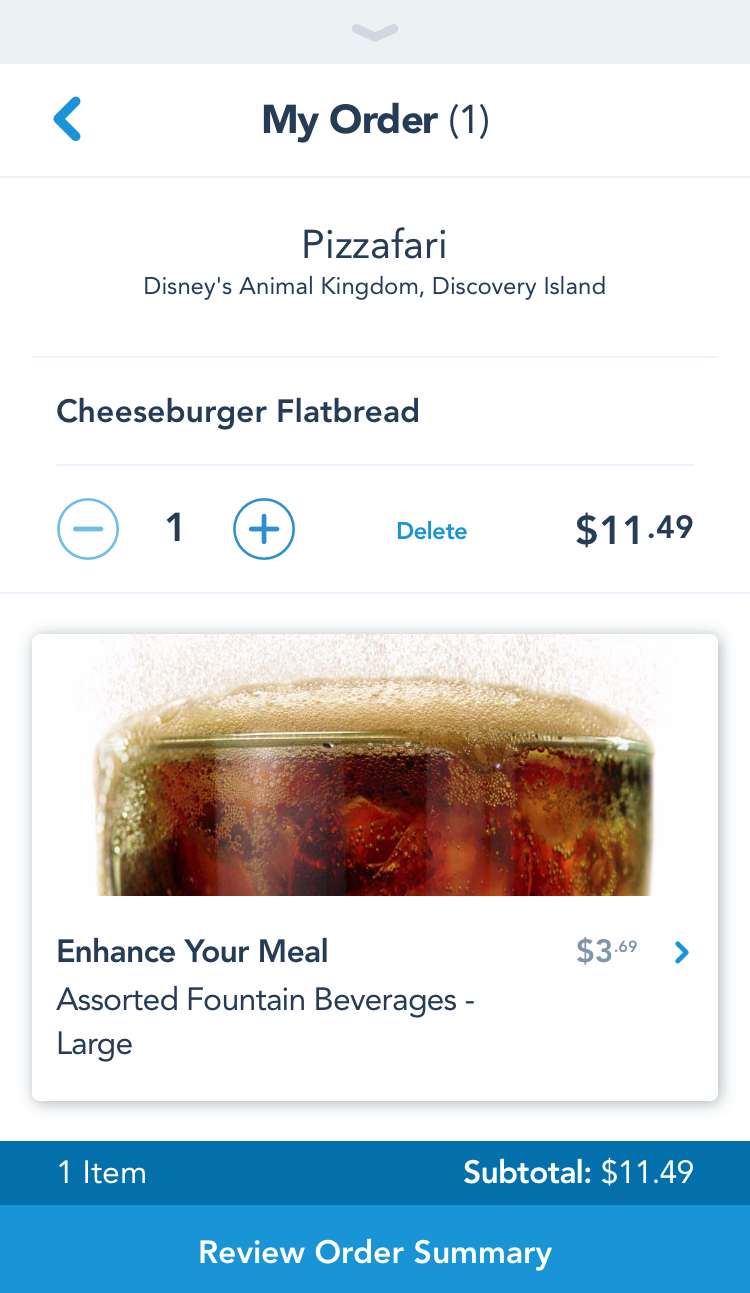Viewport: 750px width, 1293px height.
Task: Collapse the sheet using the top chevron handle
Action: click(375, 33)
